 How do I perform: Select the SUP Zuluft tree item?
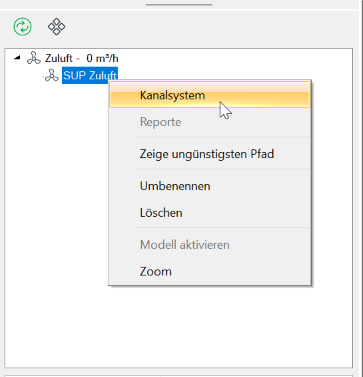pyautogui.click(x=90, y=75)
